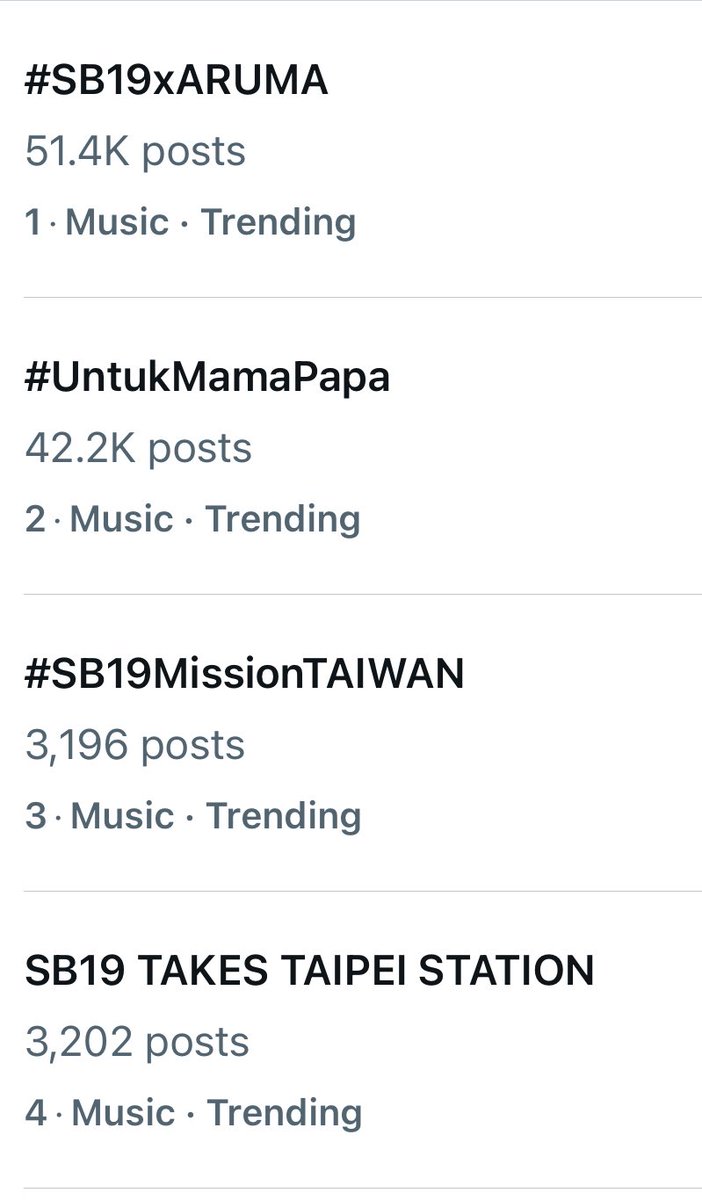Click the rank number 4
The image size is (702, 1200).
[x=36, y=1112]
